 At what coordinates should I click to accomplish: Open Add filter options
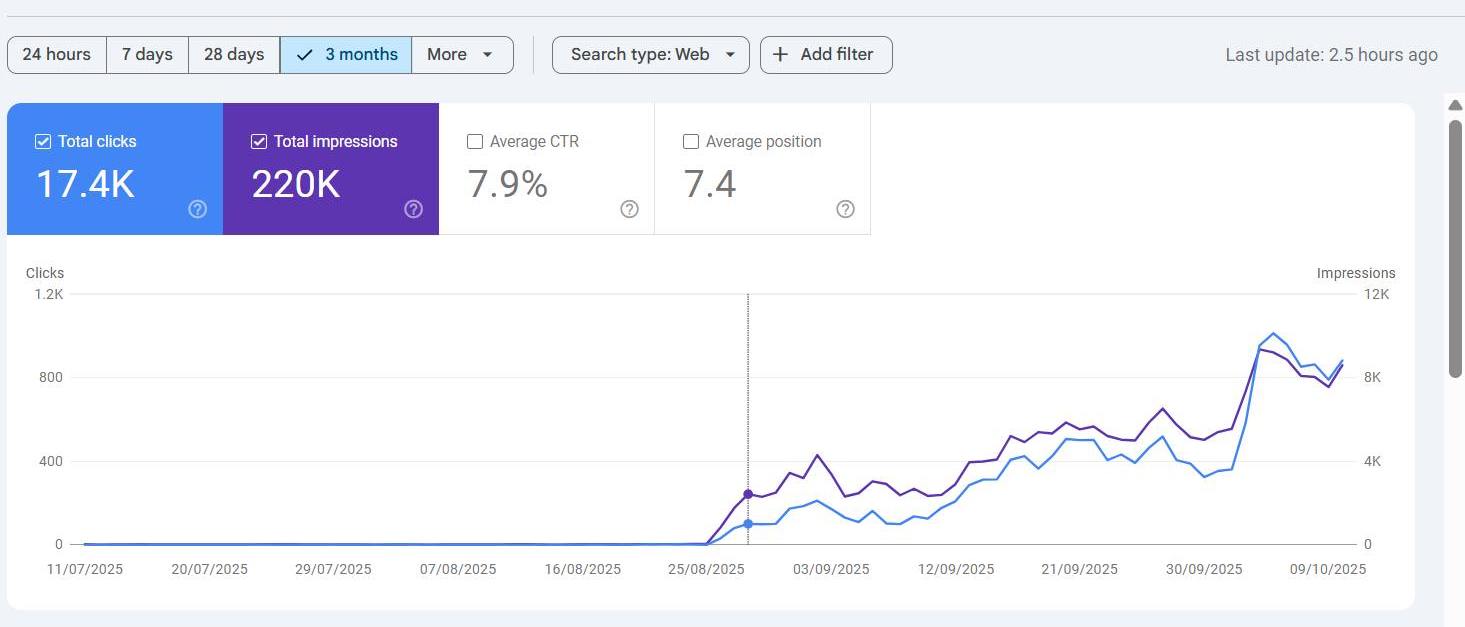click(825, 54)
